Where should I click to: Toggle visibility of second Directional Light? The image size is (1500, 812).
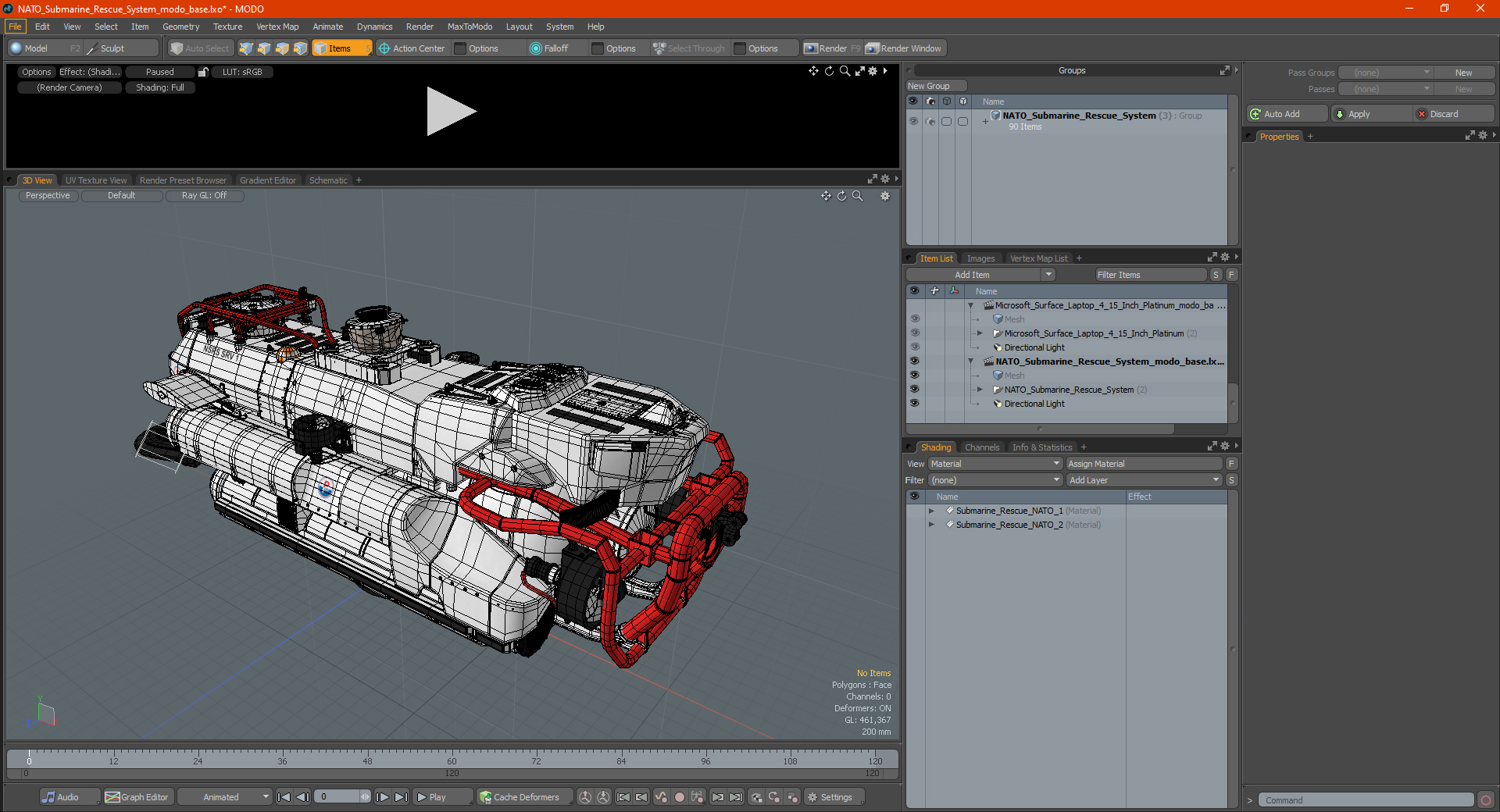[914, 404]
